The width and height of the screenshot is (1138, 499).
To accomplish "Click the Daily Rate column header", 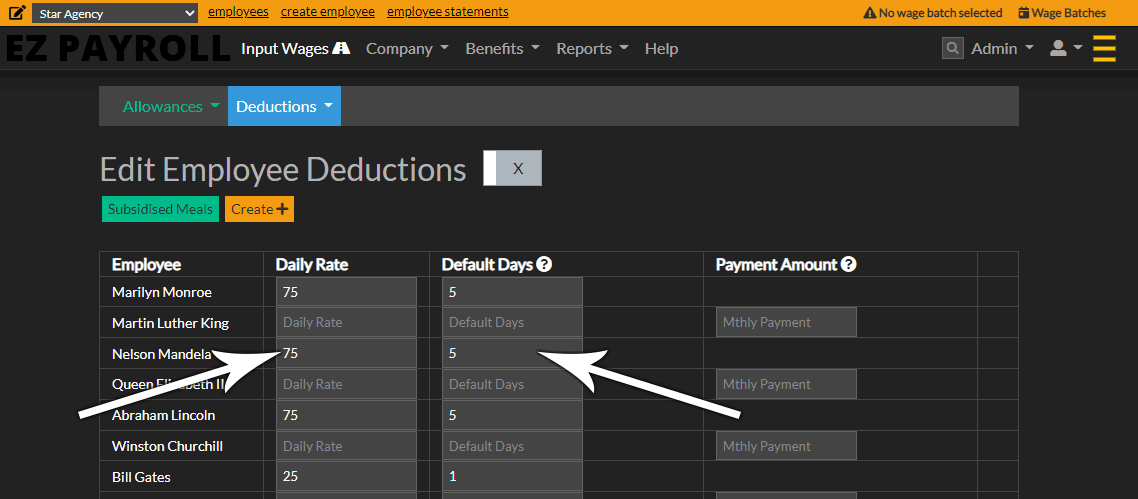I will (312, 265).
